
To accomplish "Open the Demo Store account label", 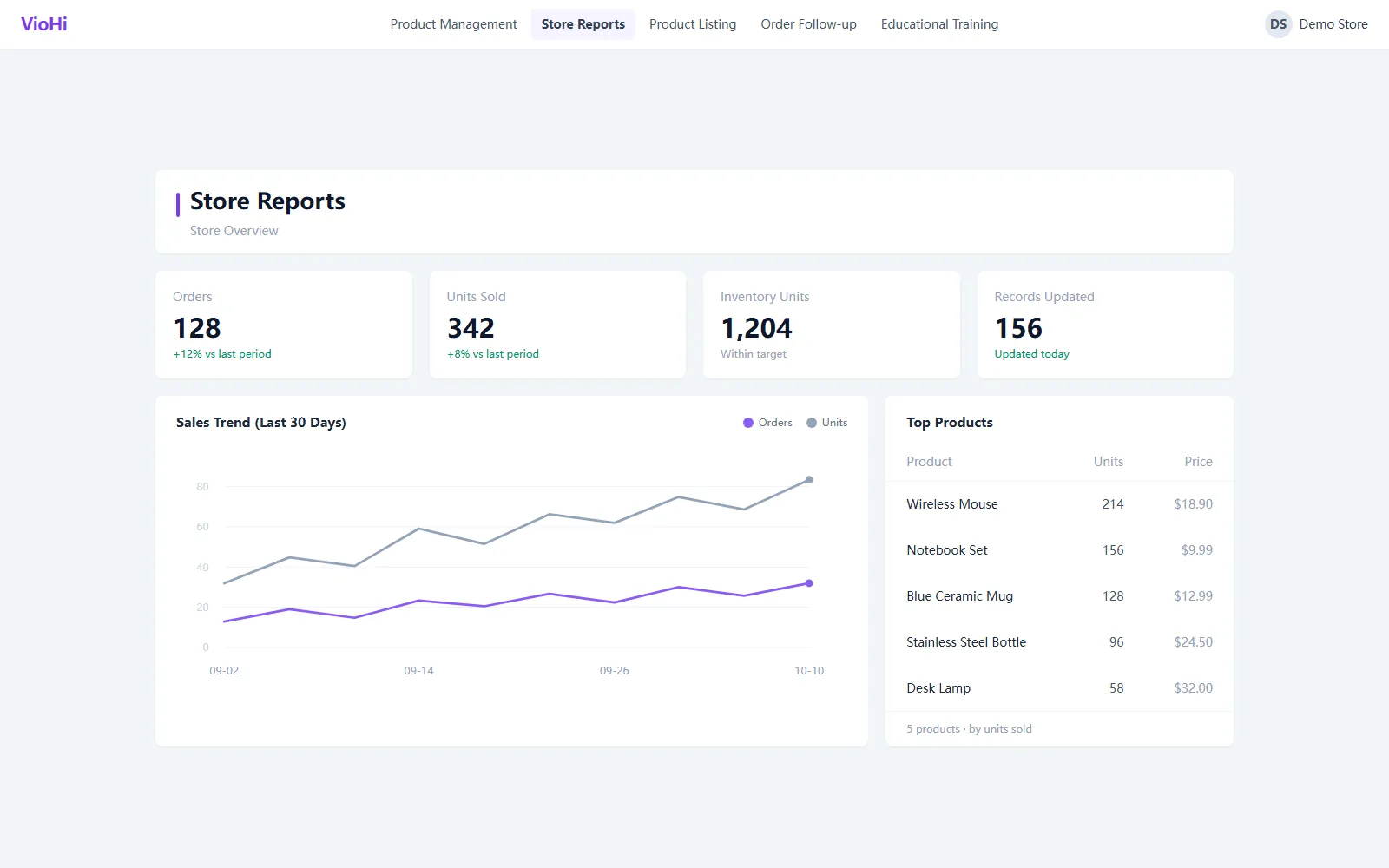I will [x=1333, y=24].
